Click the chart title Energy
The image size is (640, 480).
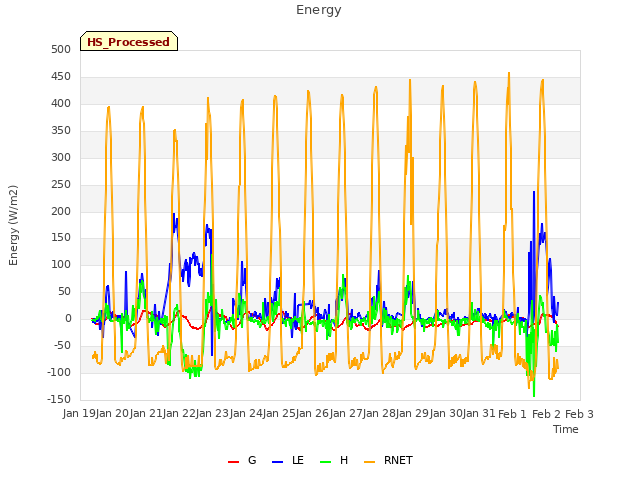[319, 10]
